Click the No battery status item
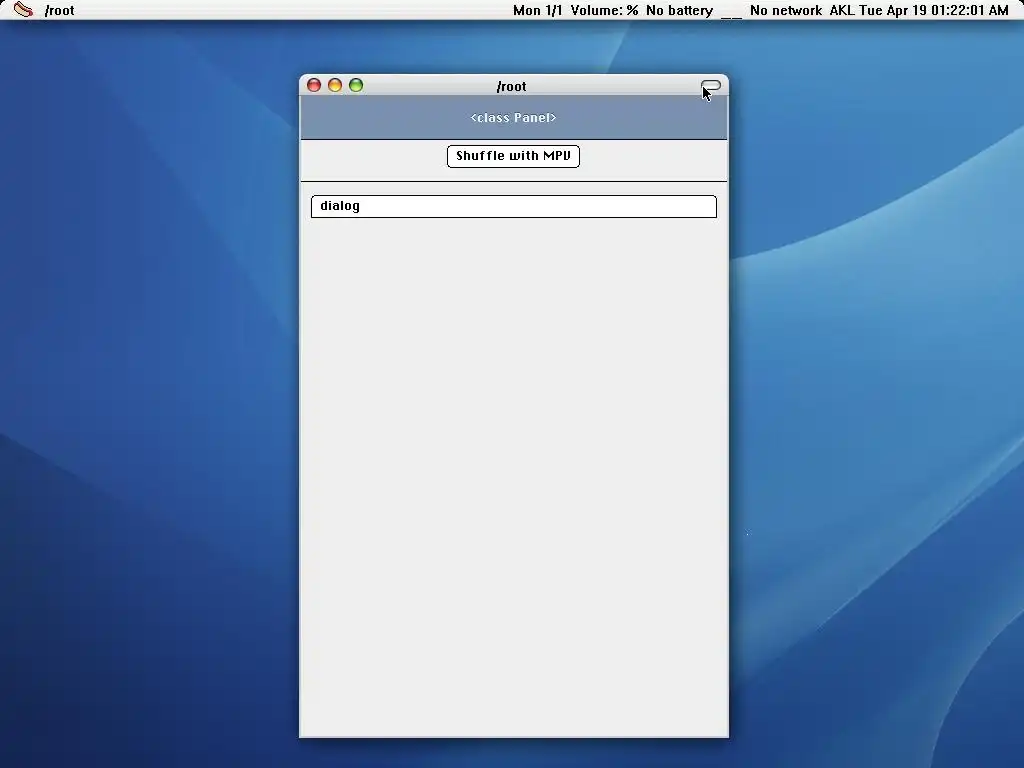The image size is (1024, 768). (679, 10)
